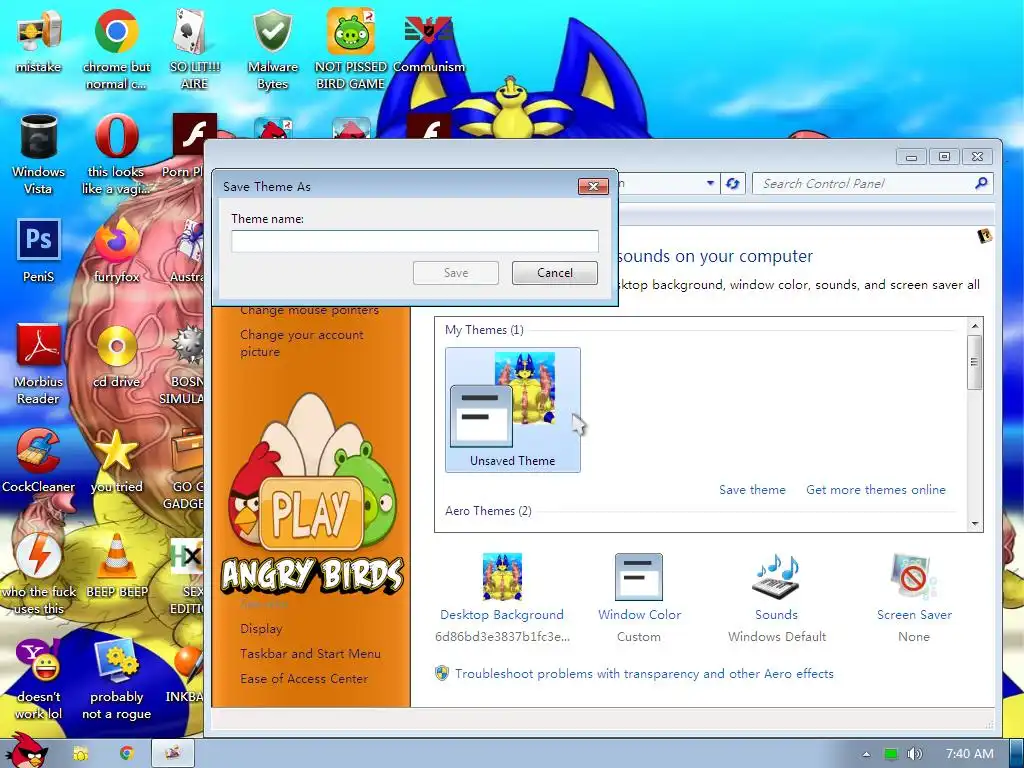
Task: Open Display in the sidebar
Action: coord(261,629)
